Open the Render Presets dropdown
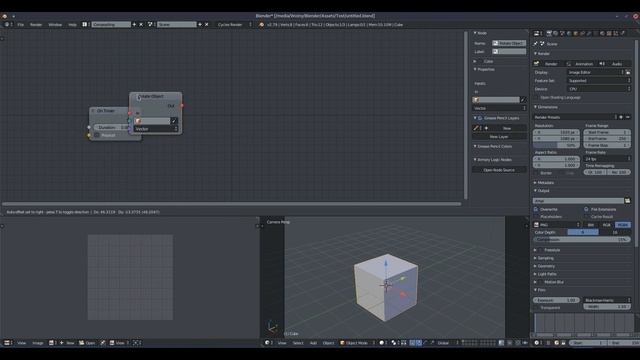Viewport: 640px width, 360px height. point(576,117)
